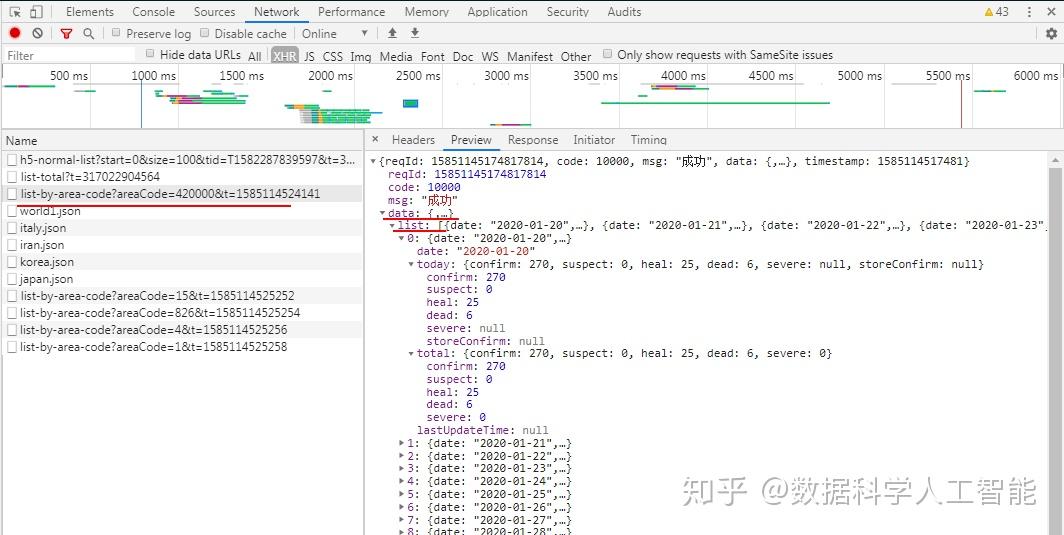Filter requests by Other
Viewport: 1064px width, 535px height.
tap(575, 56)
